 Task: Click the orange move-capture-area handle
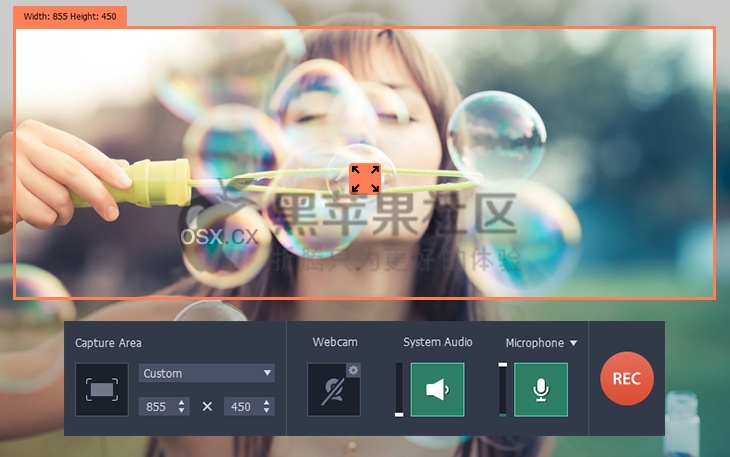pos(365,179)
